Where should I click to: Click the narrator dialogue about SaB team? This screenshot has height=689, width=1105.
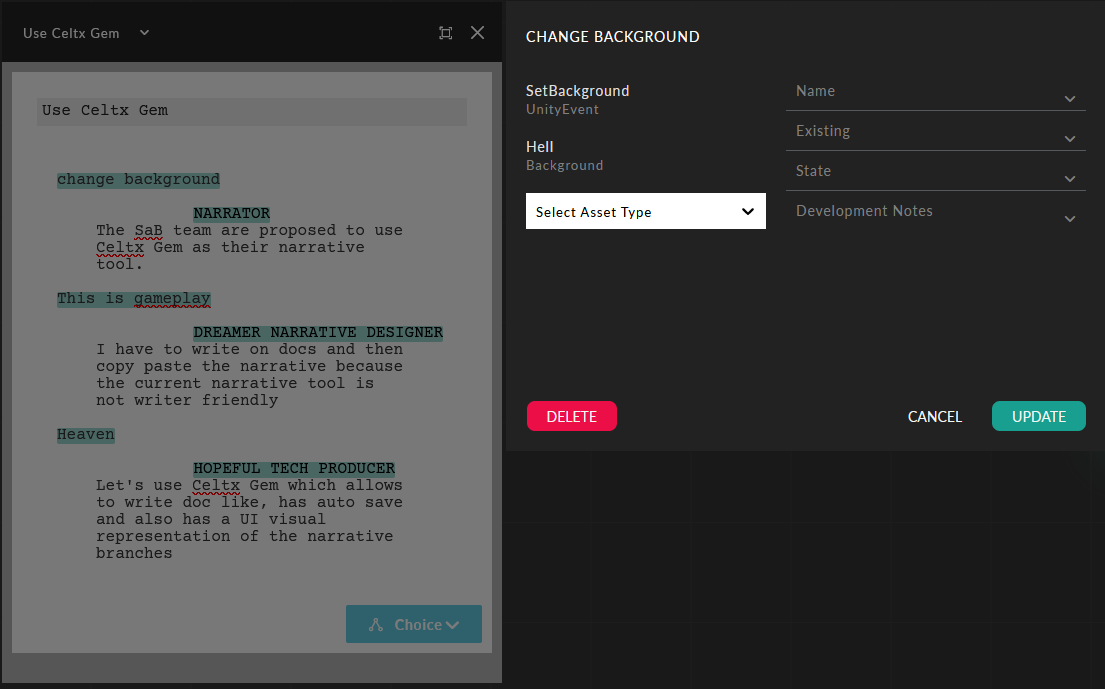[249, 247]
